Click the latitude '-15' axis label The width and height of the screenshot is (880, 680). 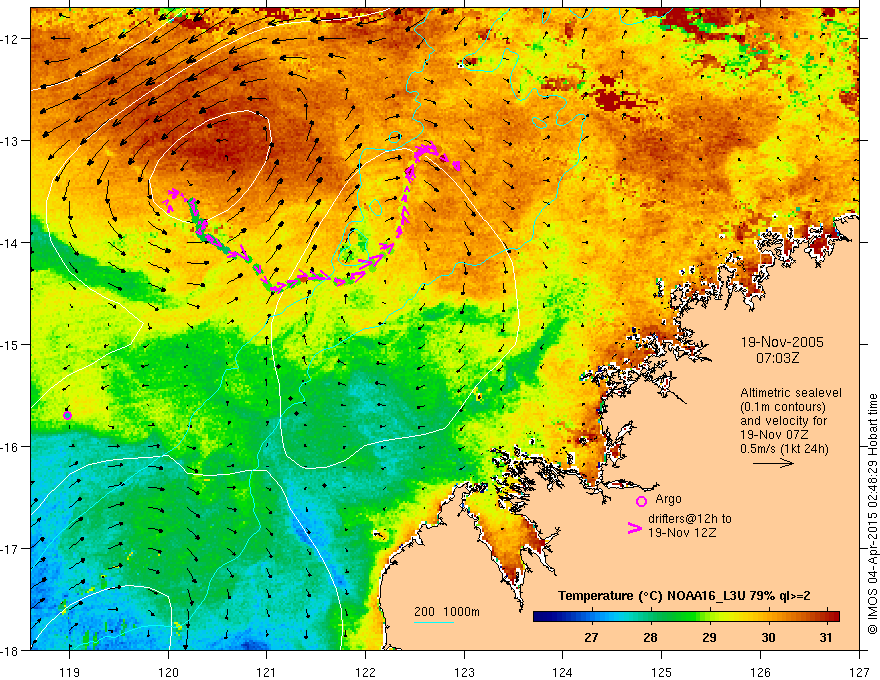pyautogui.click(x=10, y=344)
